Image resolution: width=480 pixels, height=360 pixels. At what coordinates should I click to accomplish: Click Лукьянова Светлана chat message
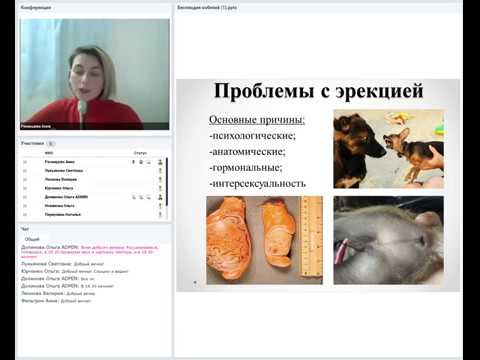[x=63, y=264]
